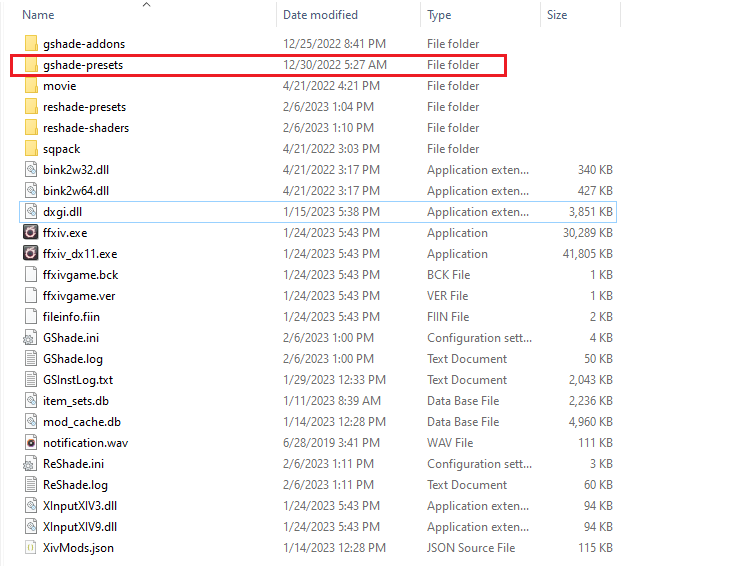Click the GShade.ini settings icon
The width and height of the screenshot is (742, 566).
pyautogui.click(x=30, y=338)
